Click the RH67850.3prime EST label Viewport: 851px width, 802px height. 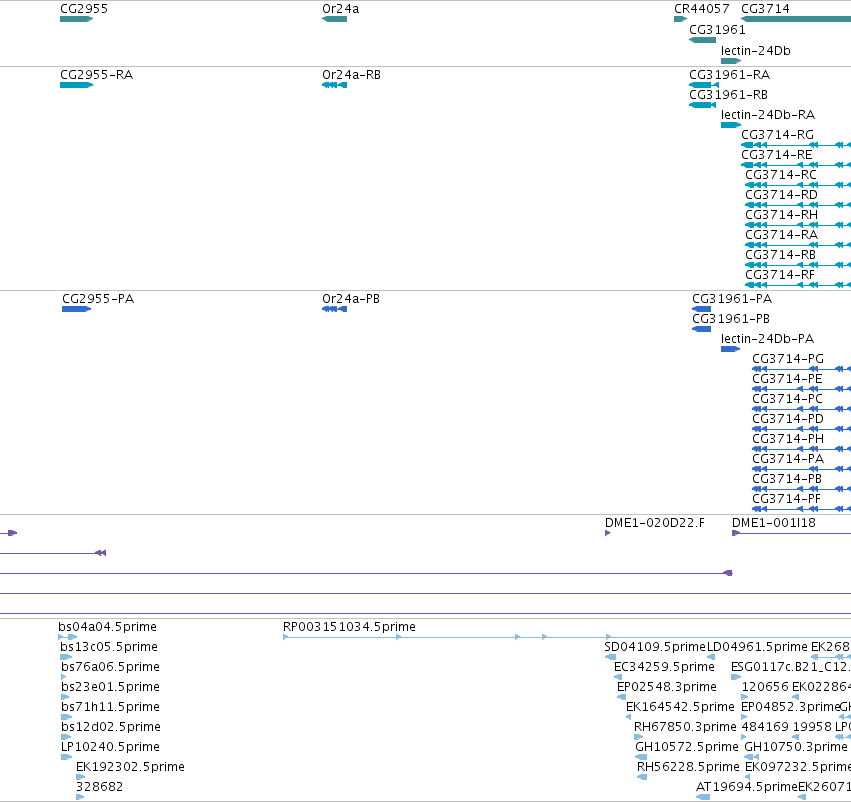[x=685, y=728]
